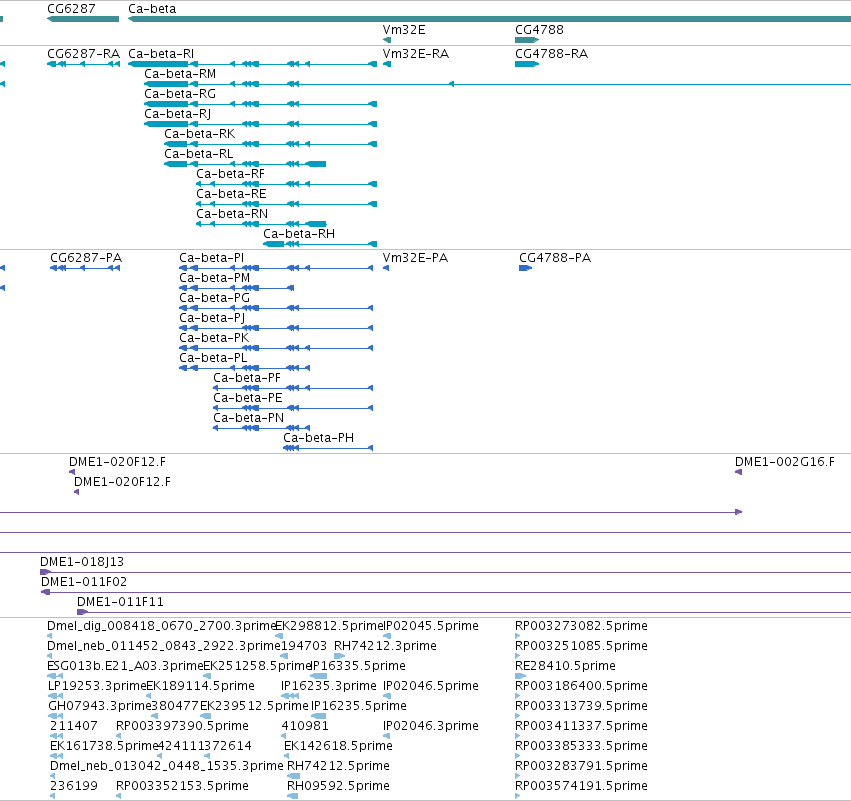Click the Vm32E-RA transcript label

(416, 54)
